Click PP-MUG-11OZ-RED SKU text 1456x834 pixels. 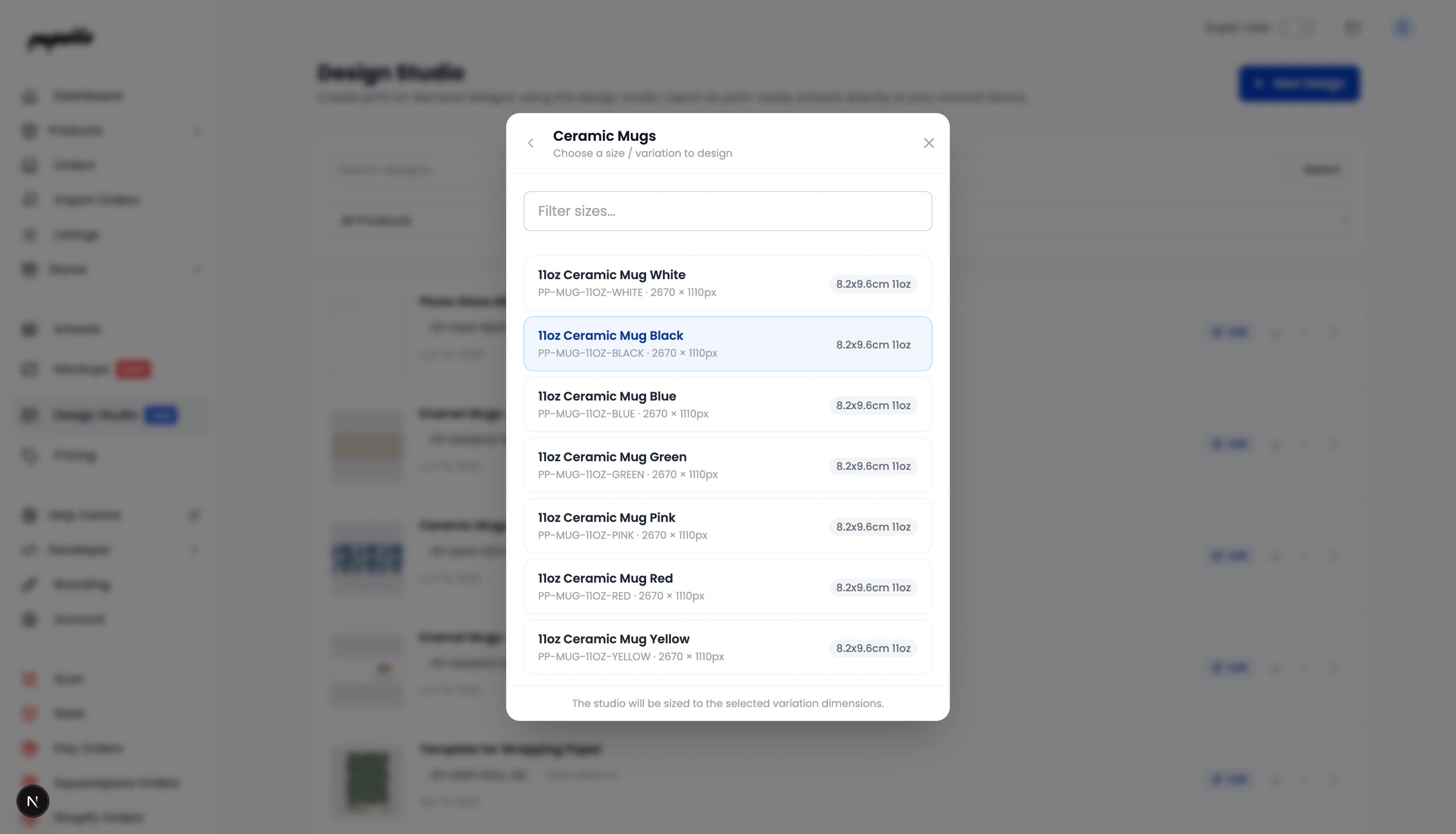click(584, 596)
